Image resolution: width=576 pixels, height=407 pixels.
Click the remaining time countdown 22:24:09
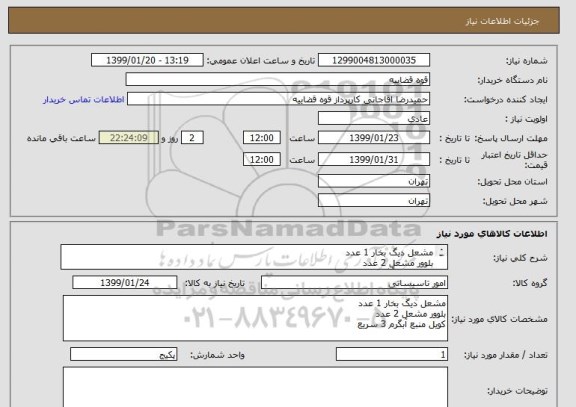[x=129, y=138]
